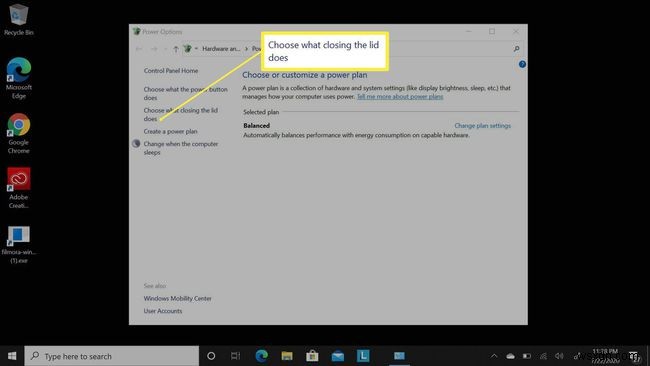650x366 pixels.
Task: Open Microsoft Store from the taskbar
Action: coord(312,356)
